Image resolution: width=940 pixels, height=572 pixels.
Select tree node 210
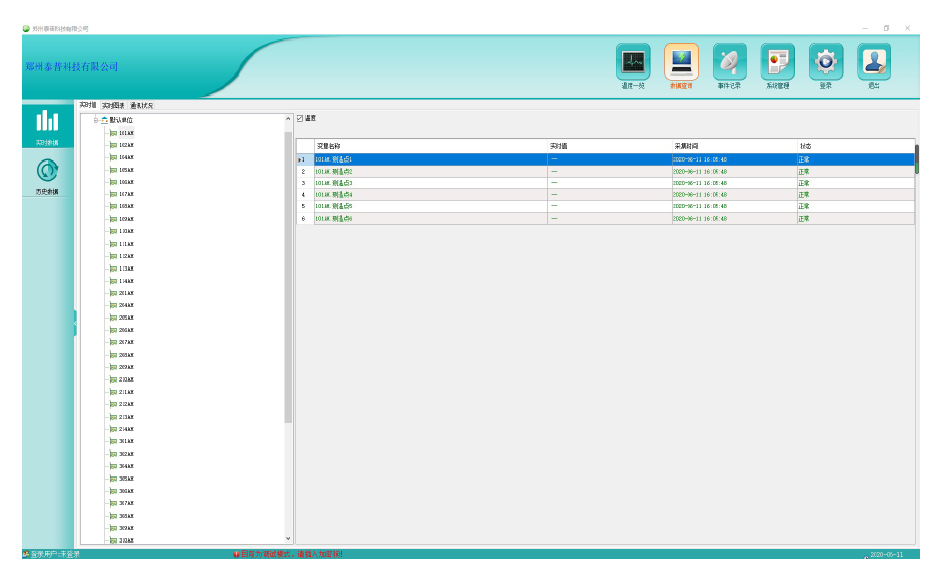[126, 380]
